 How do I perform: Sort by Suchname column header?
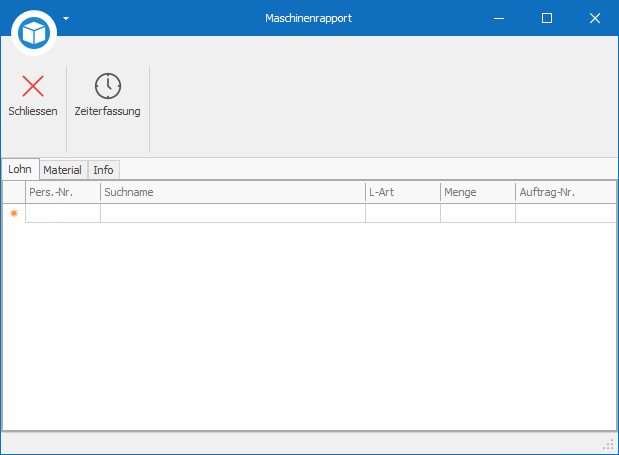click(233, 192)
